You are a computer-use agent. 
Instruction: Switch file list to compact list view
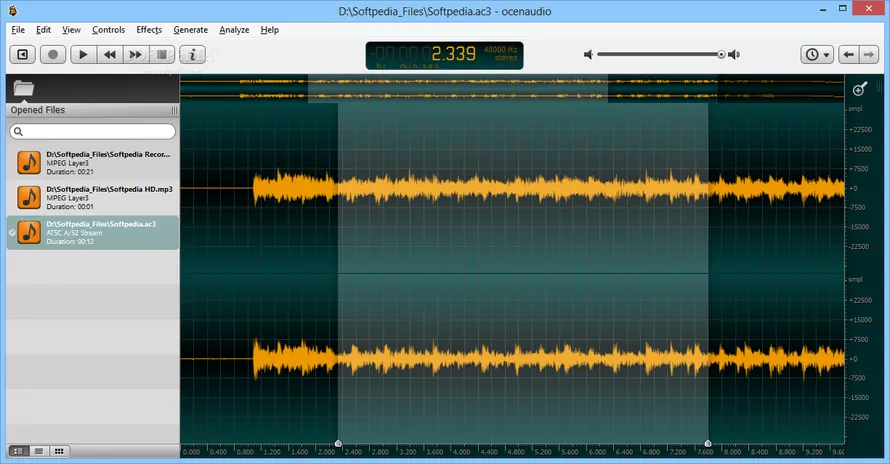tap(39, 451)
